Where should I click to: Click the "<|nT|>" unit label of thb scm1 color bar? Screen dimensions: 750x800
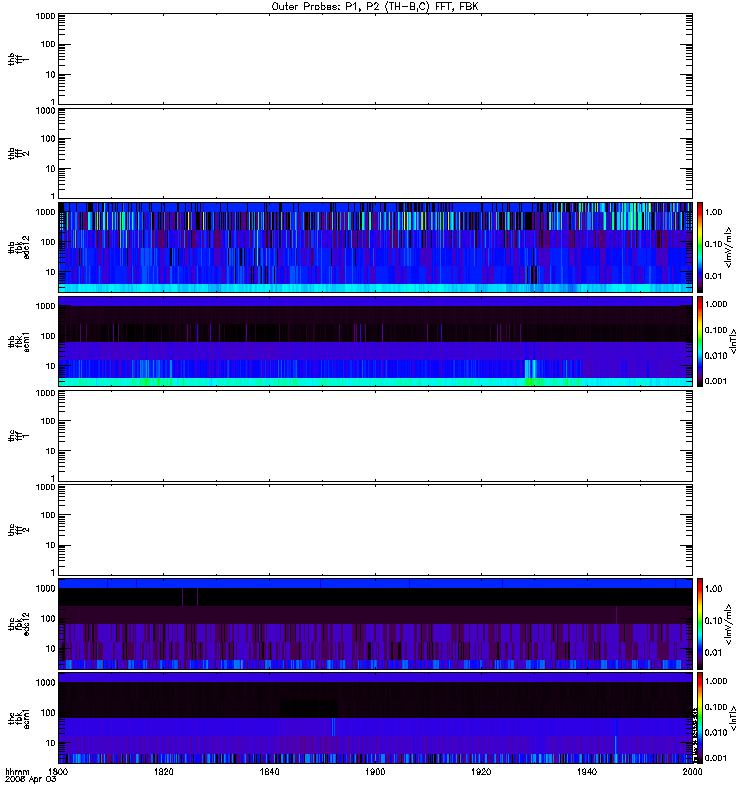[733, 341]
